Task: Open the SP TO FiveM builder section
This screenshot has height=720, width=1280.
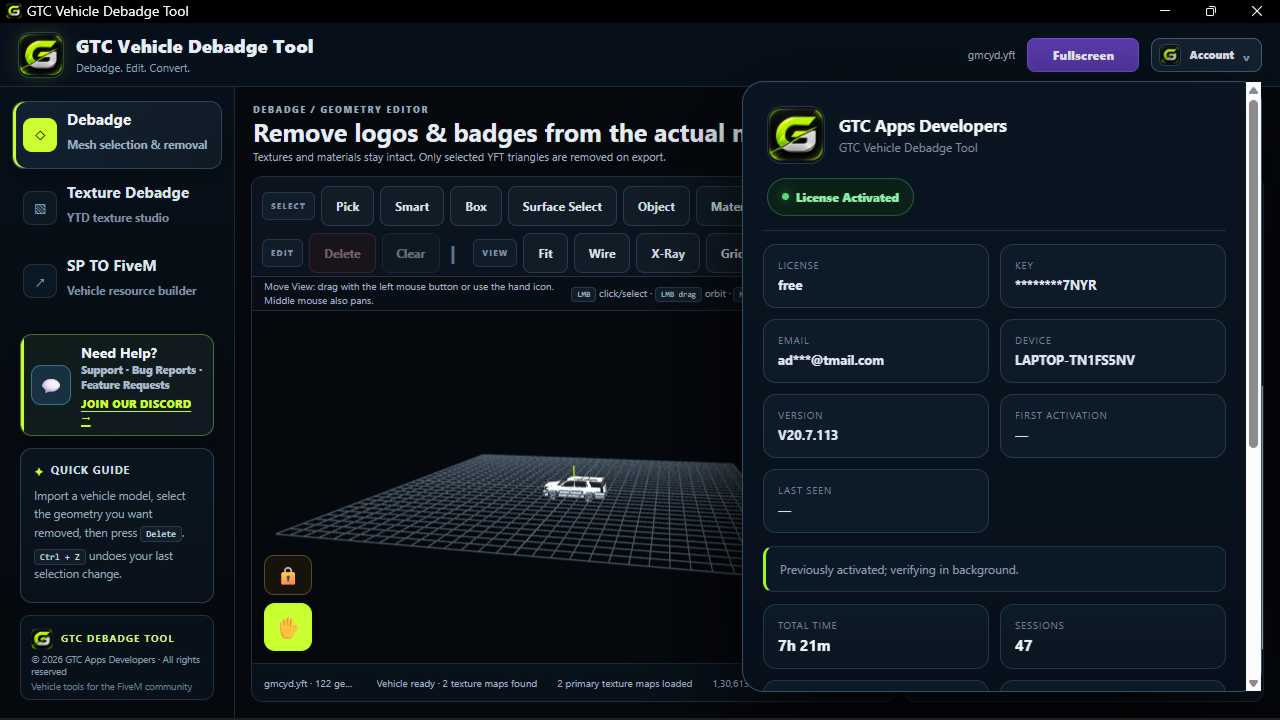Action: click(118, 278)
